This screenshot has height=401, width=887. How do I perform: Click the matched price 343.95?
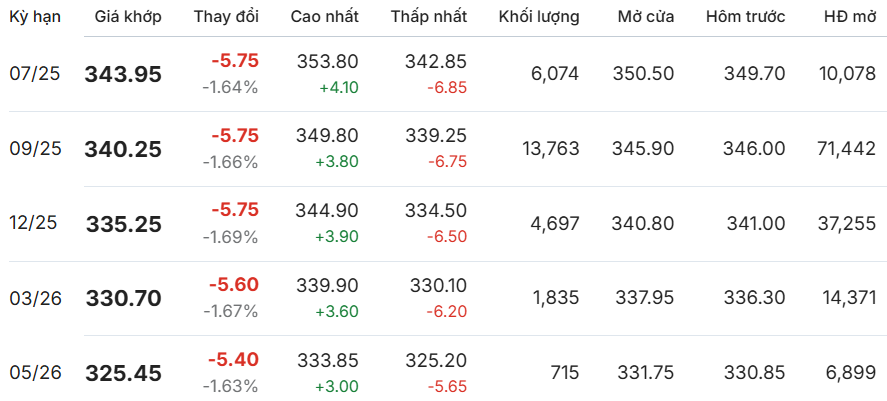123,74
